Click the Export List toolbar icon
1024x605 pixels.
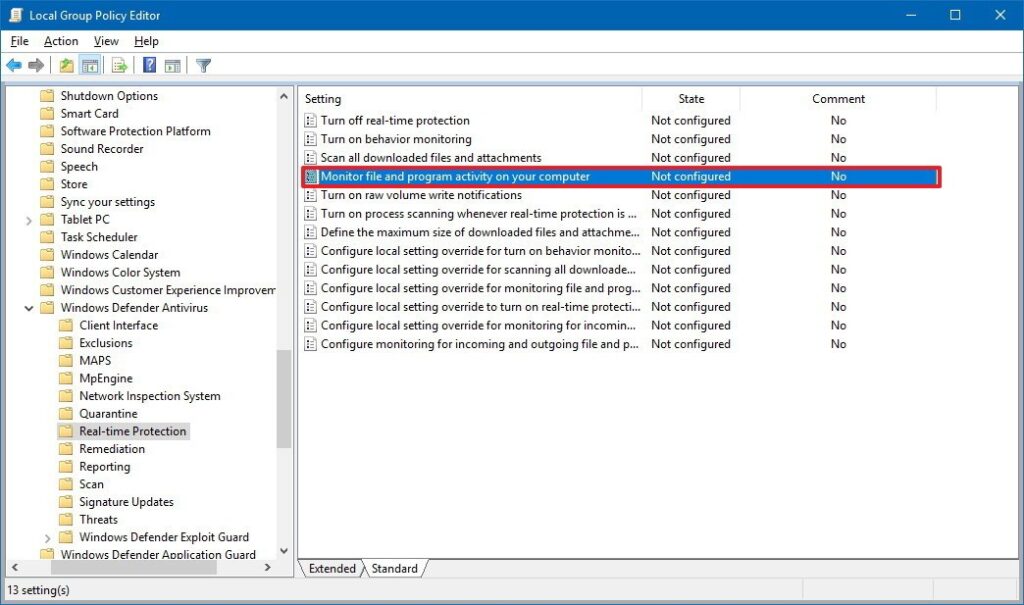(x=120, y=65)
